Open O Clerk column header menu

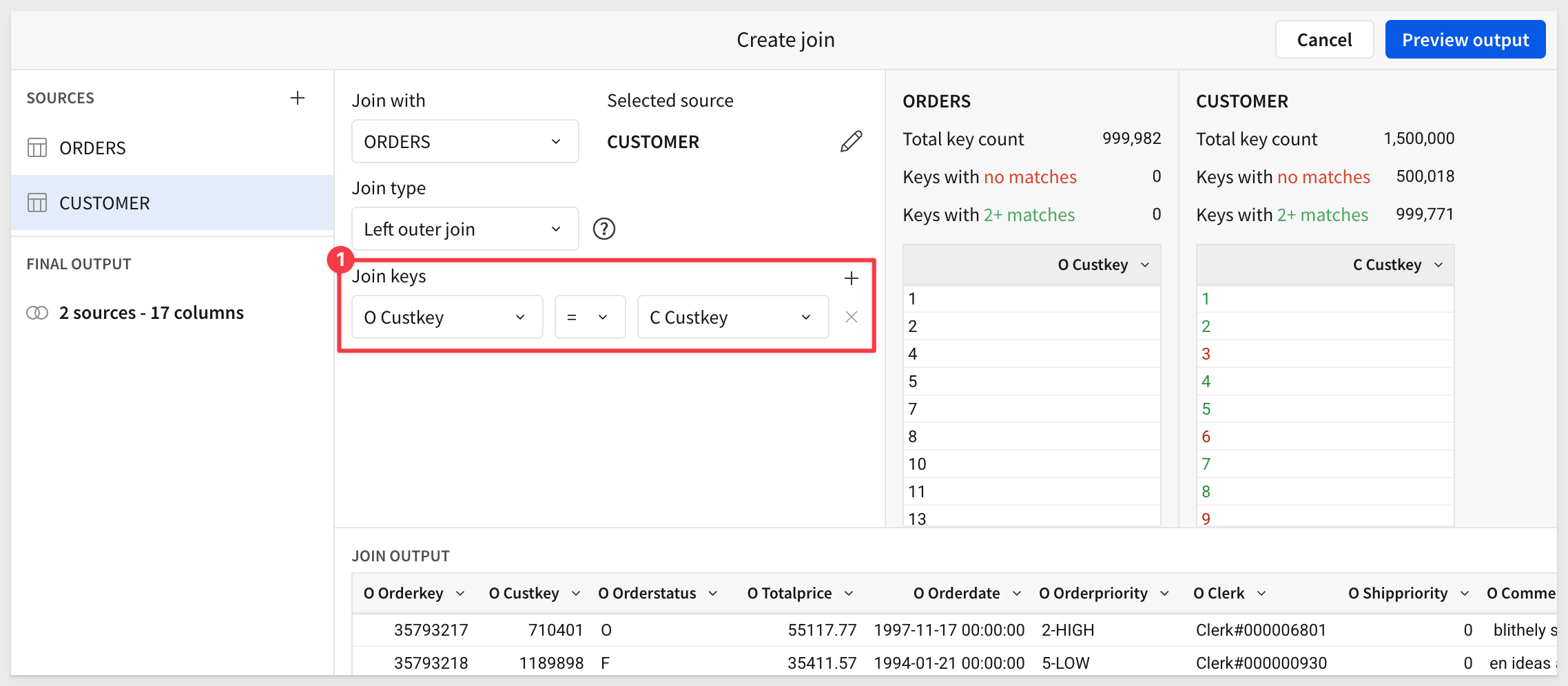tap(1261, 594)
